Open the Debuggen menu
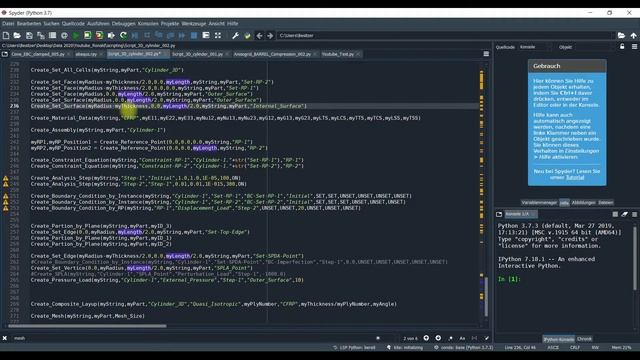The width and height of the screenshot is (640, 360). [123, 24]
